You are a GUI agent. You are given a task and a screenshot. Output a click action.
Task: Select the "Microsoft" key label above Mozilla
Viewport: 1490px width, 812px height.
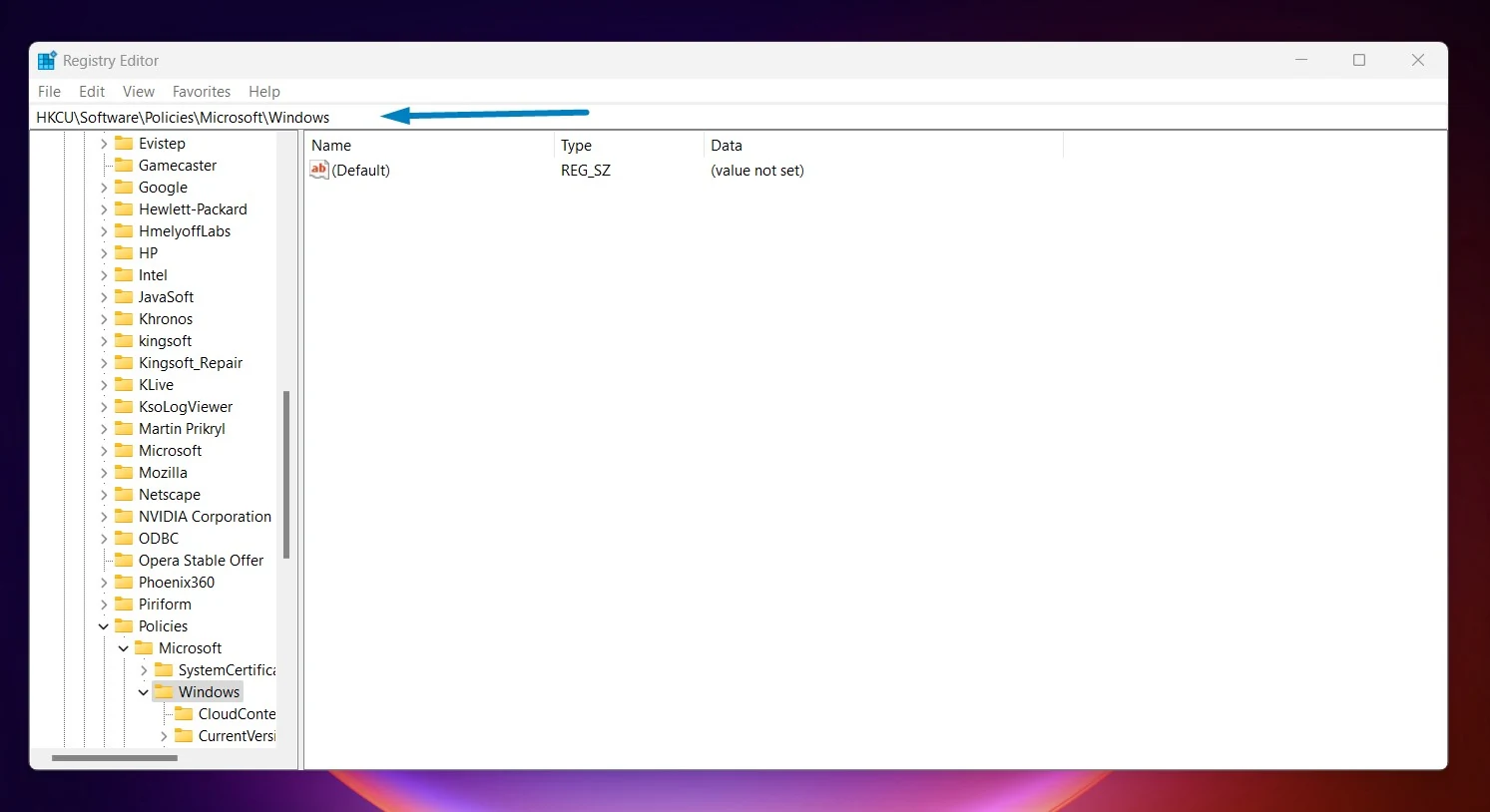pyautogui.click(x=171, y=451)
